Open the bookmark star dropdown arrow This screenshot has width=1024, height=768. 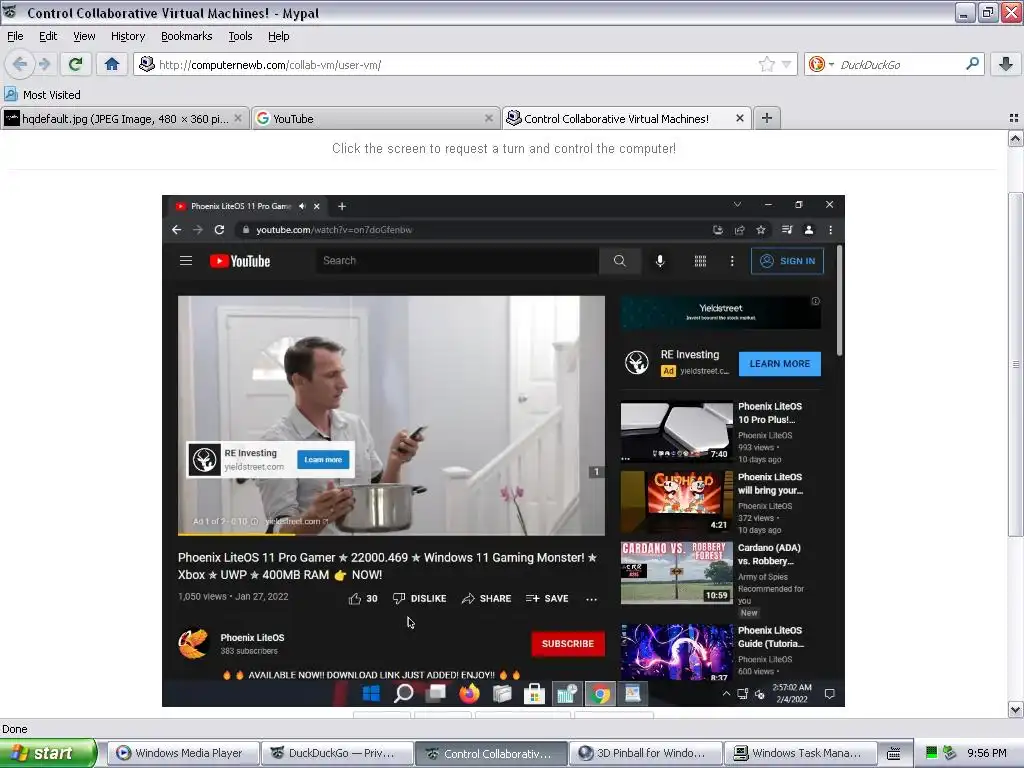click(x=787, y=64)
